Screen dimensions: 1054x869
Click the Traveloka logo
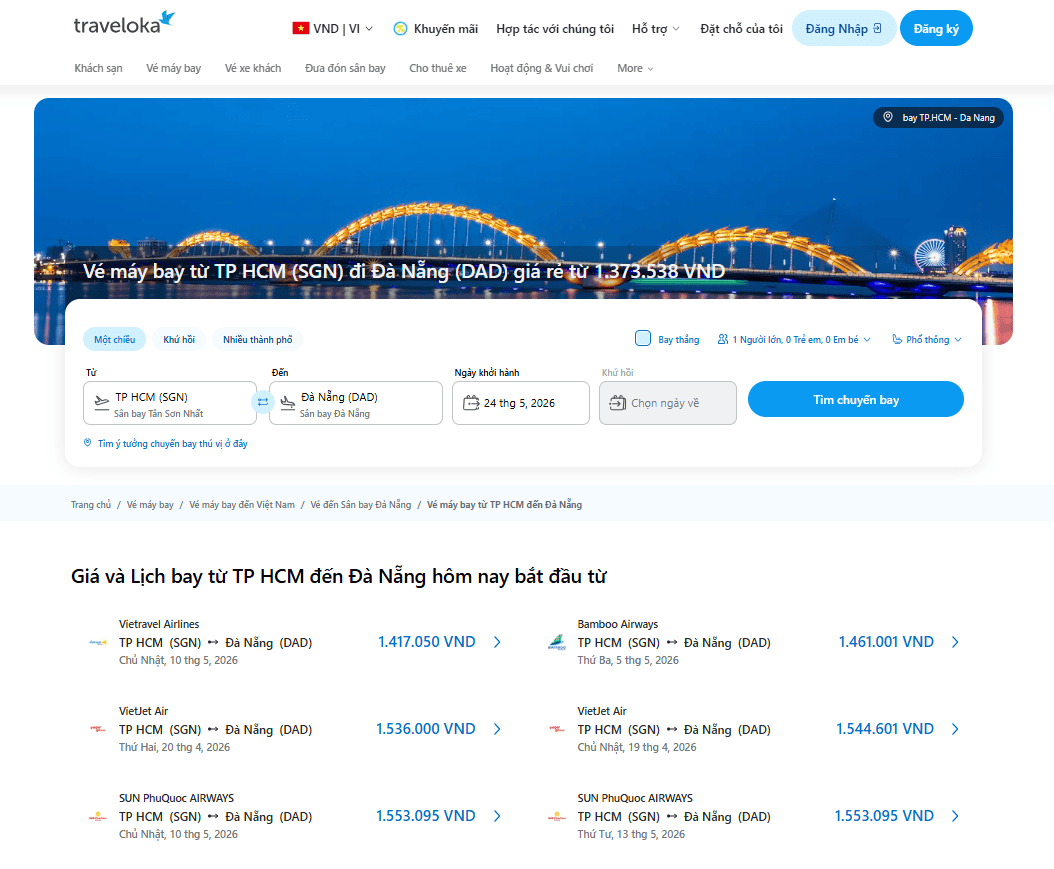[x=124, y=25]
